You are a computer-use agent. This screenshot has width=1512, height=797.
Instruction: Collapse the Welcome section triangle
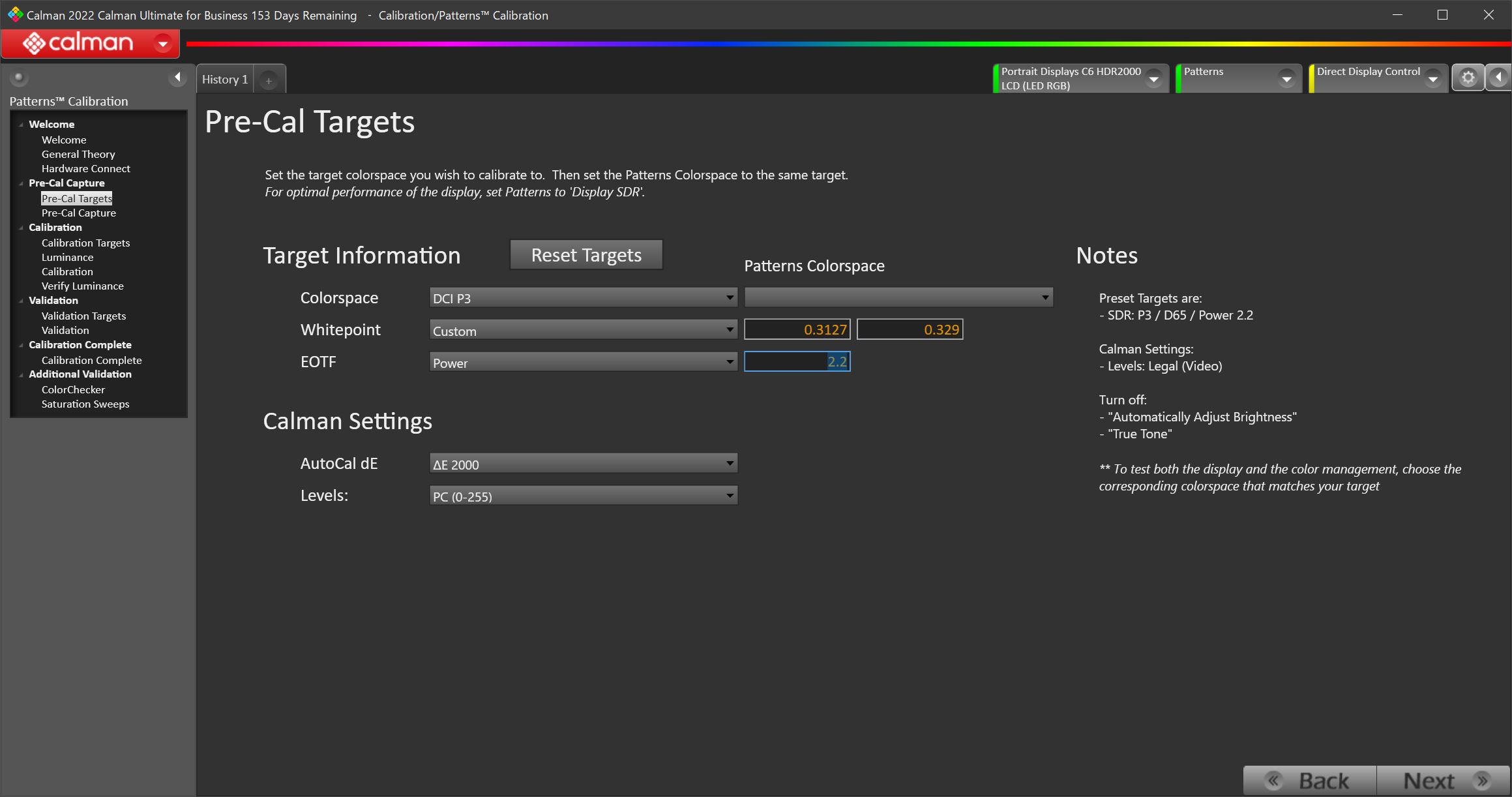pos(22,125)
